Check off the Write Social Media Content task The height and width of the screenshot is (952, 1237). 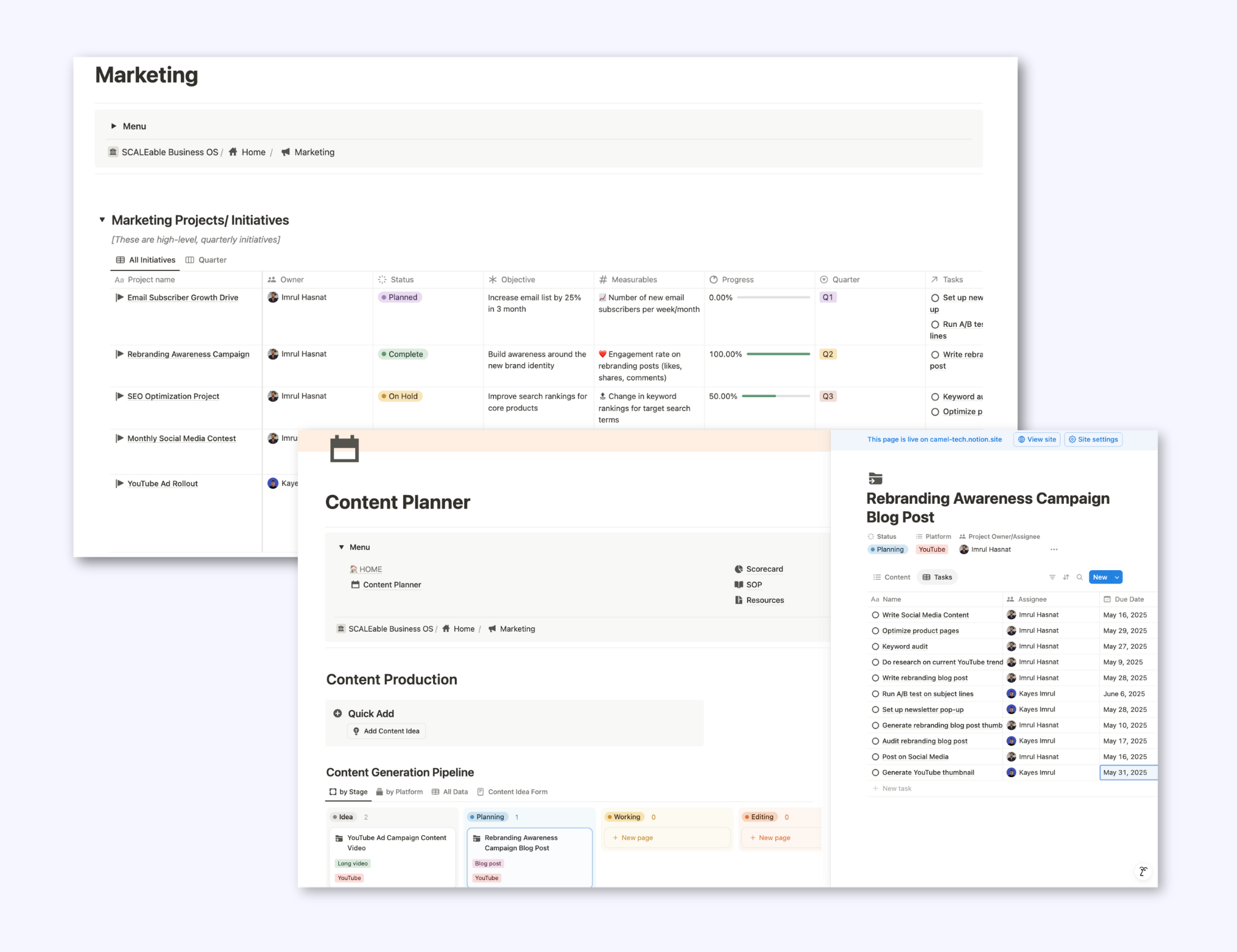click(x=875, y=615)
